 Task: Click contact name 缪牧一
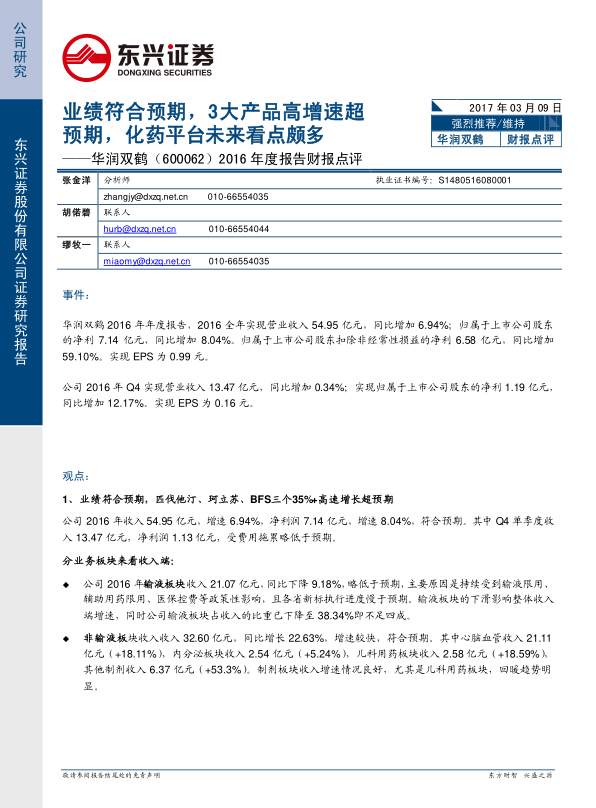pos(76,245)
